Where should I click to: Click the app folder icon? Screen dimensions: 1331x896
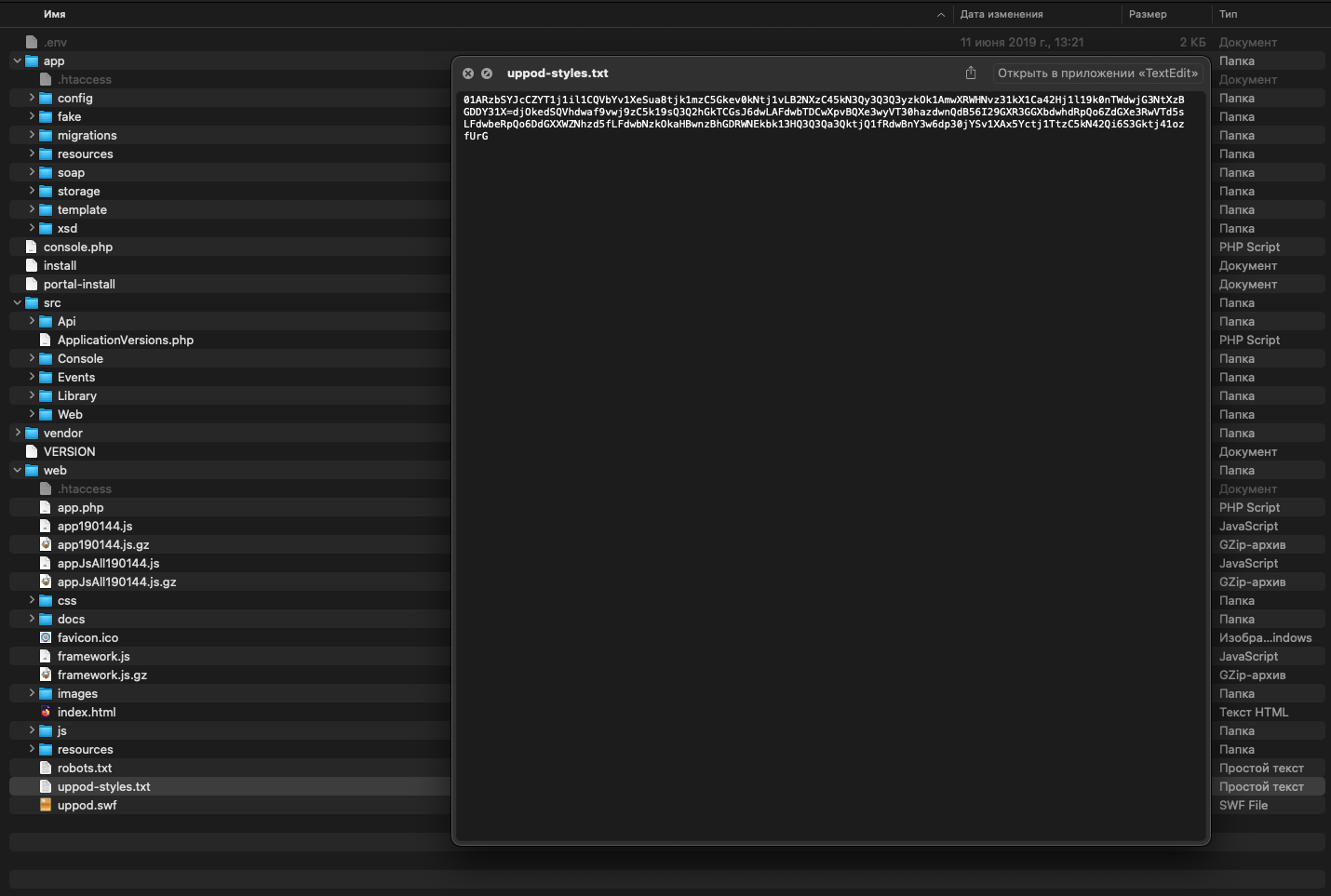point(32,60)
